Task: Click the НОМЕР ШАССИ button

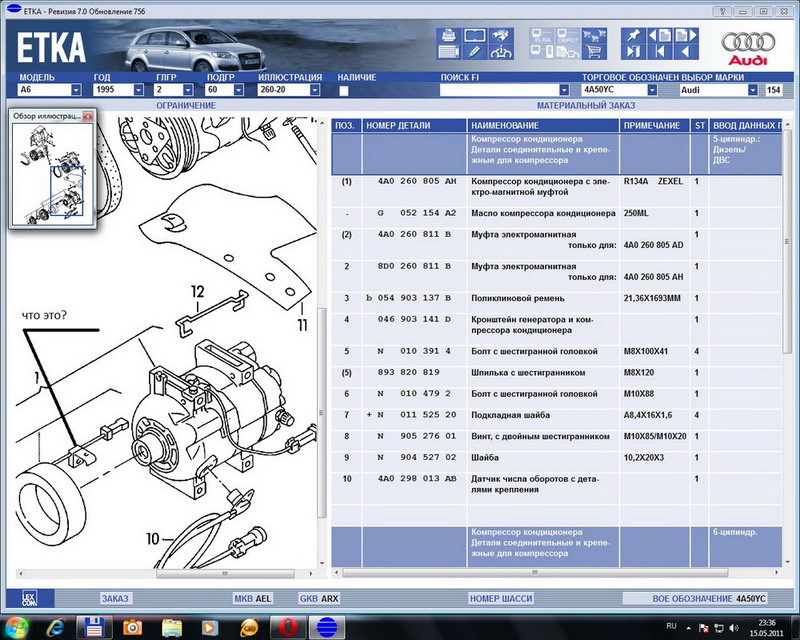Action: tap(501, 598)
